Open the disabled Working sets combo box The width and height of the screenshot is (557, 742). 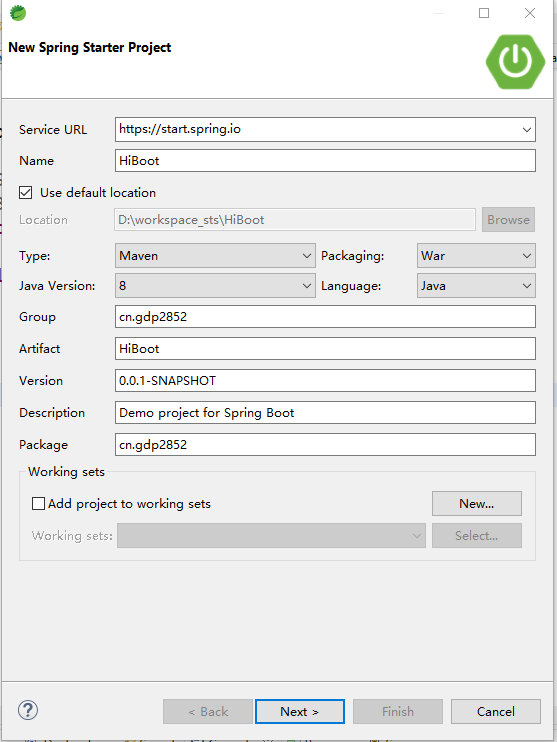(271, 536)
